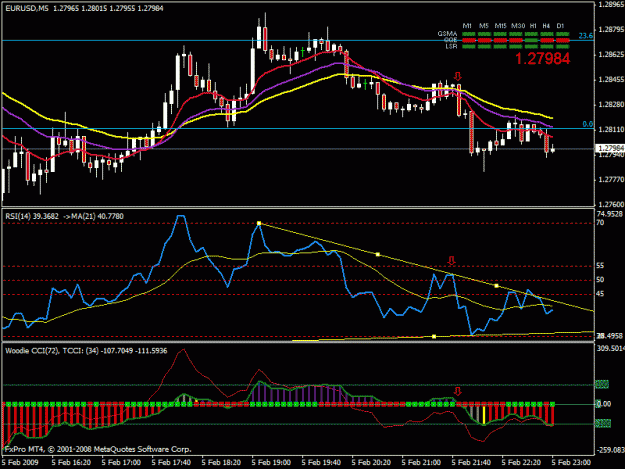Screen dimensions: 625x469
Task: Select the handle on the lower RSI support line
Action: pyautogui.click(x=434, y=337)
